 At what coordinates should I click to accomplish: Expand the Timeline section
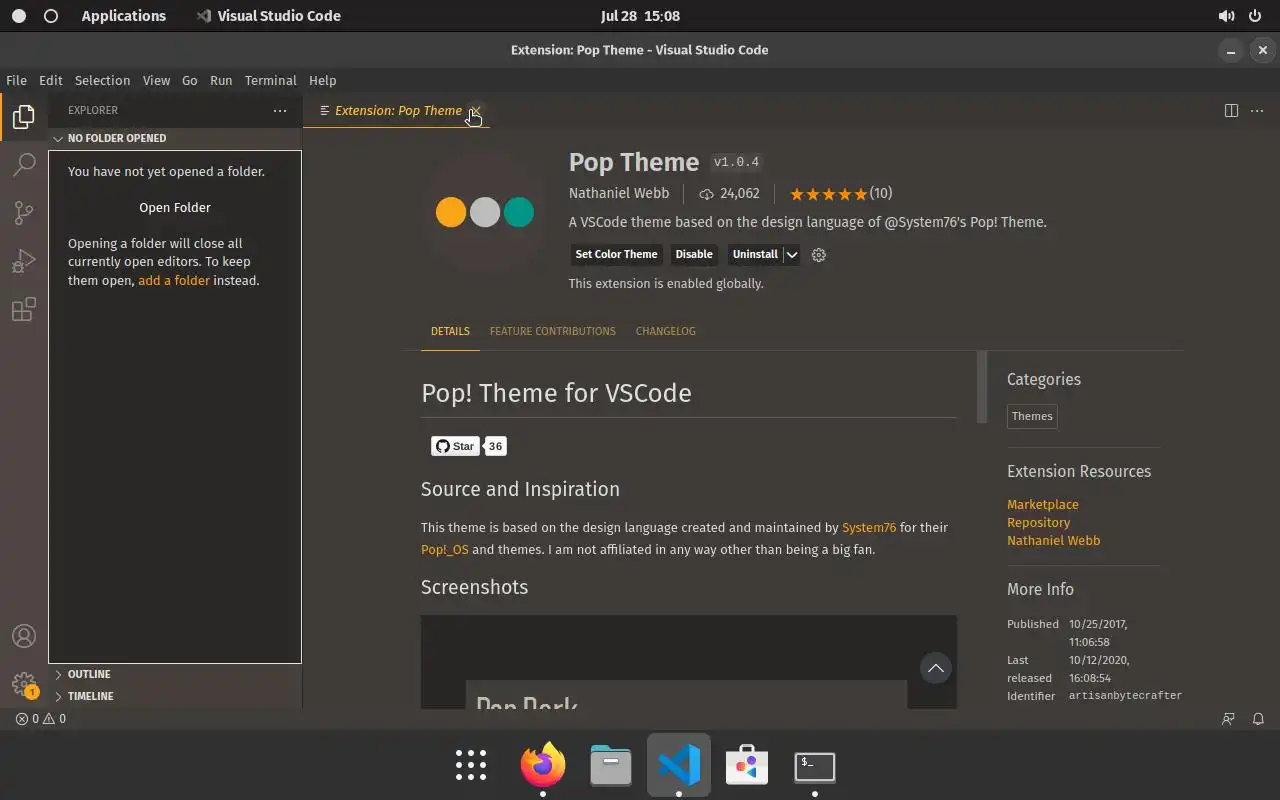(175, 696)
